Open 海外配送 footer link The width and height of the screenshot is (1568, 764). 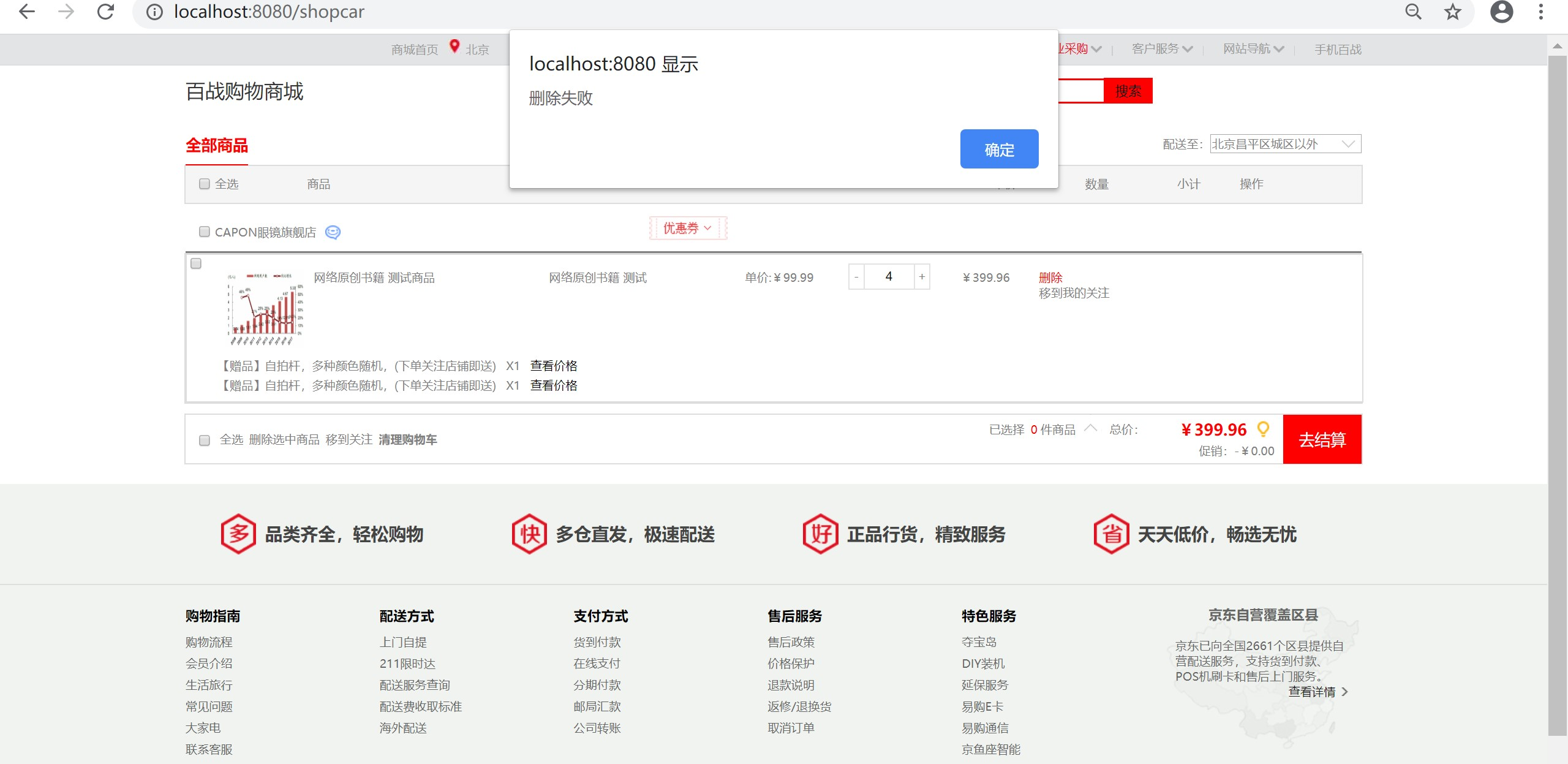(x=403, y=728)
